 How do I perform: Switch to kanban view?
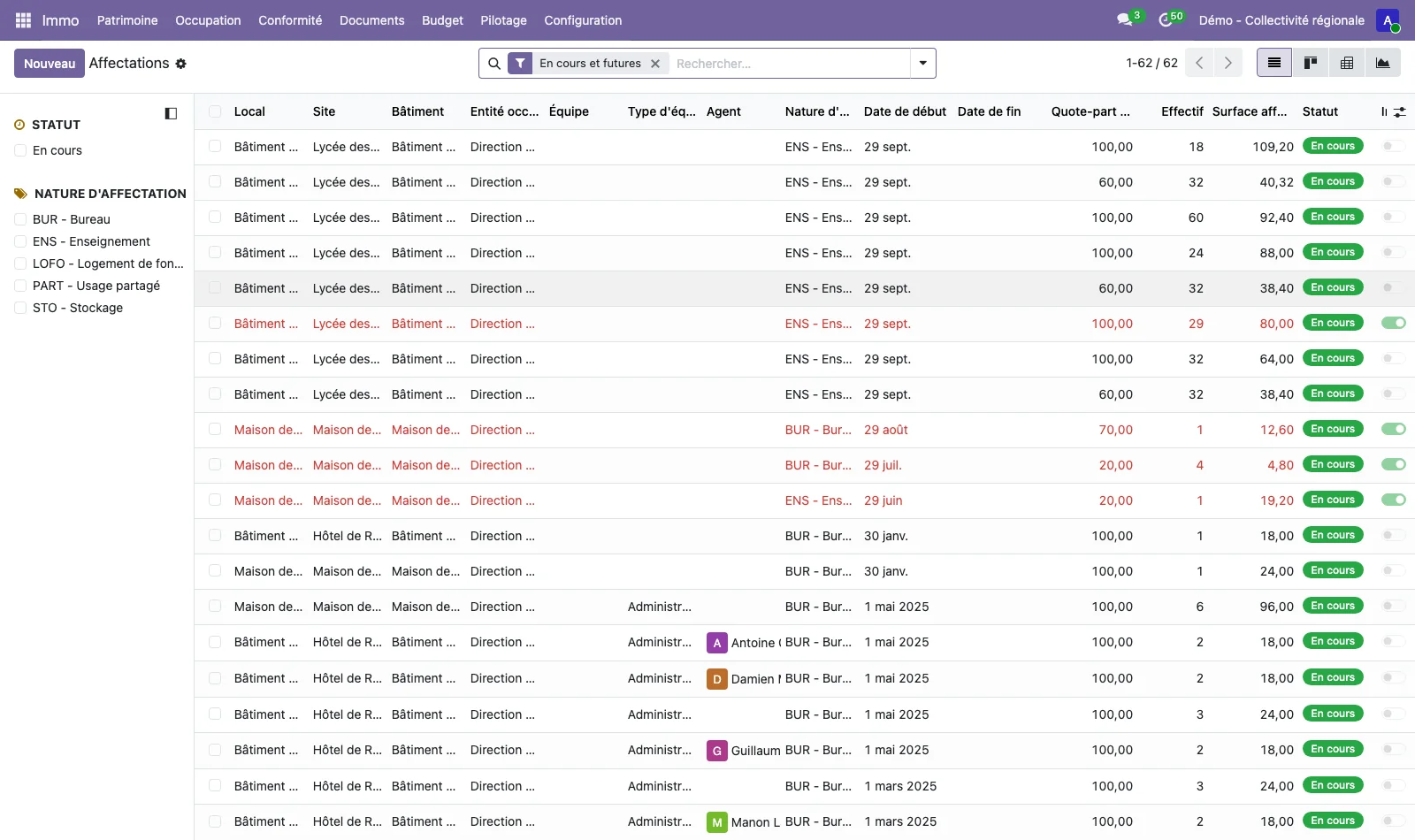(x=1311, y=63)
